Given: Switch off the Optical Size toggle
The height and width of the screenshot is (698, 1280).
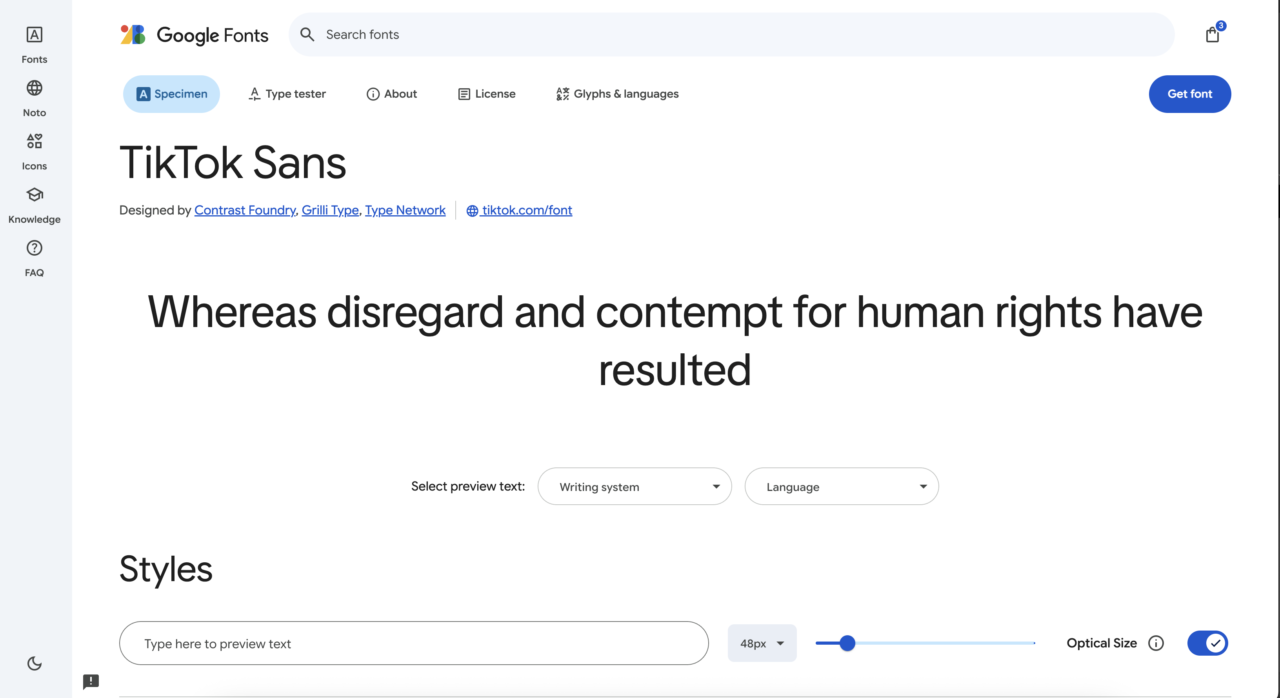Looking at the screenshot, I should click(x=1208, y=643).
